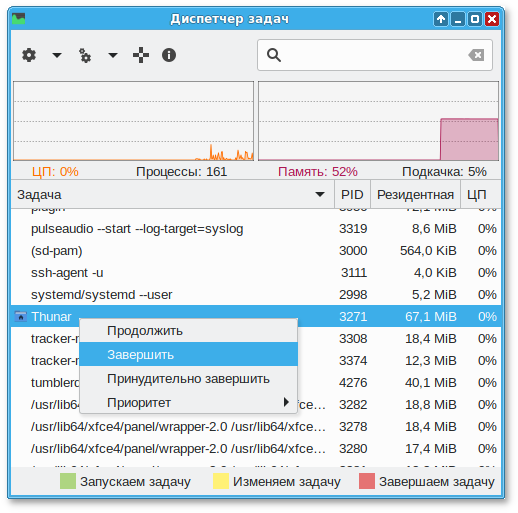
Task: Sort by Резидентная memory column
Action: (x=415, y=194)
